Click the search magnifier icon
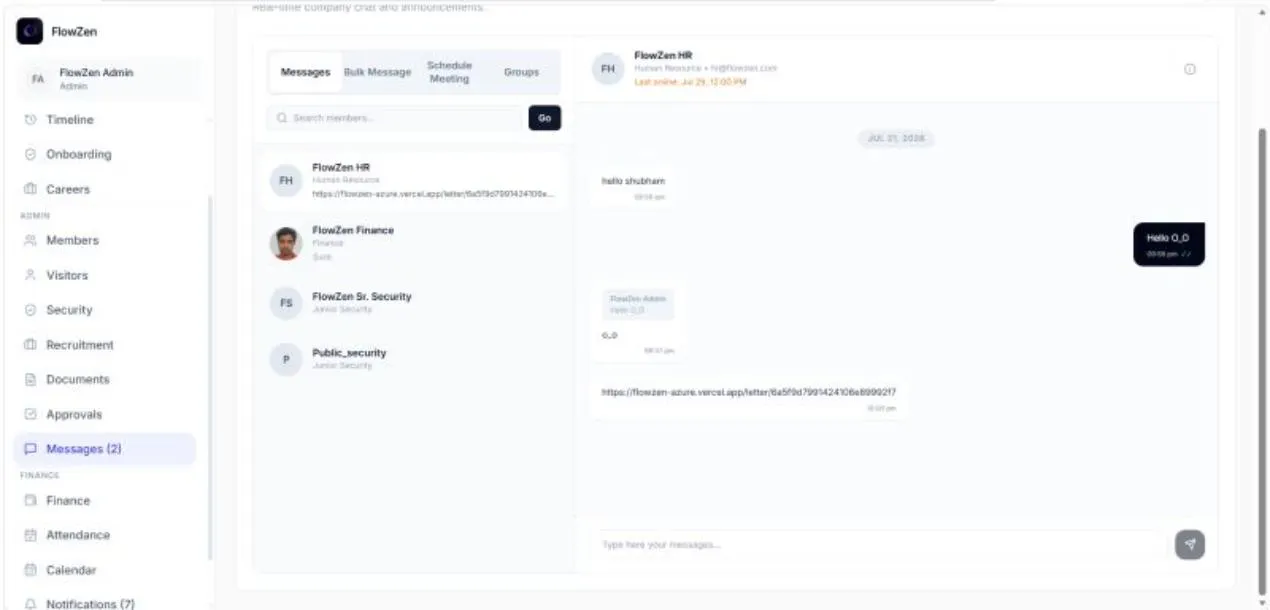This screenshot has height=610, width=1270. tap(282, 118)
